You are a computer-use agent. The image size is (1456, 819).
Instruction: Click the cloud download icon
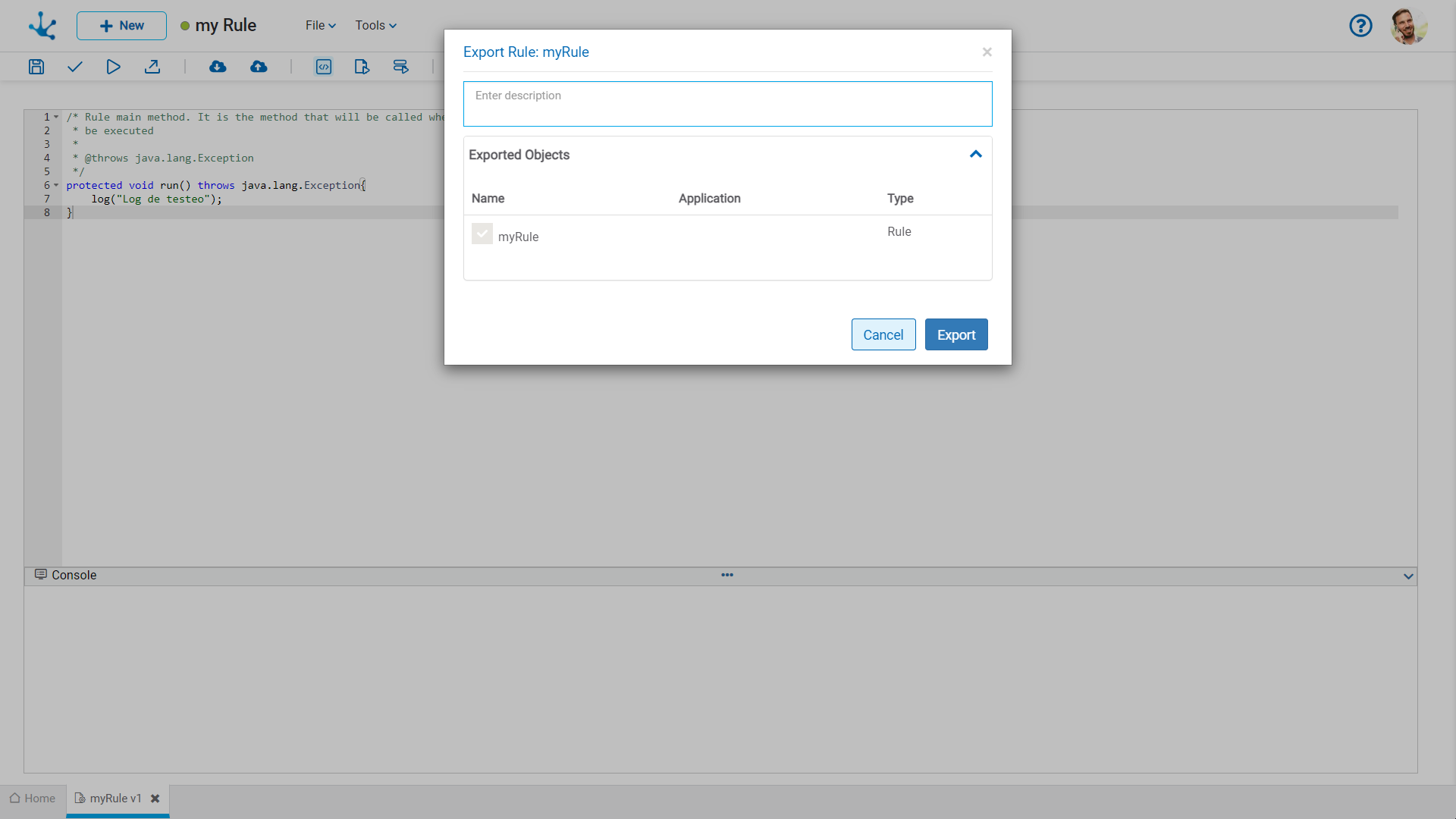[x=218, y=67]
